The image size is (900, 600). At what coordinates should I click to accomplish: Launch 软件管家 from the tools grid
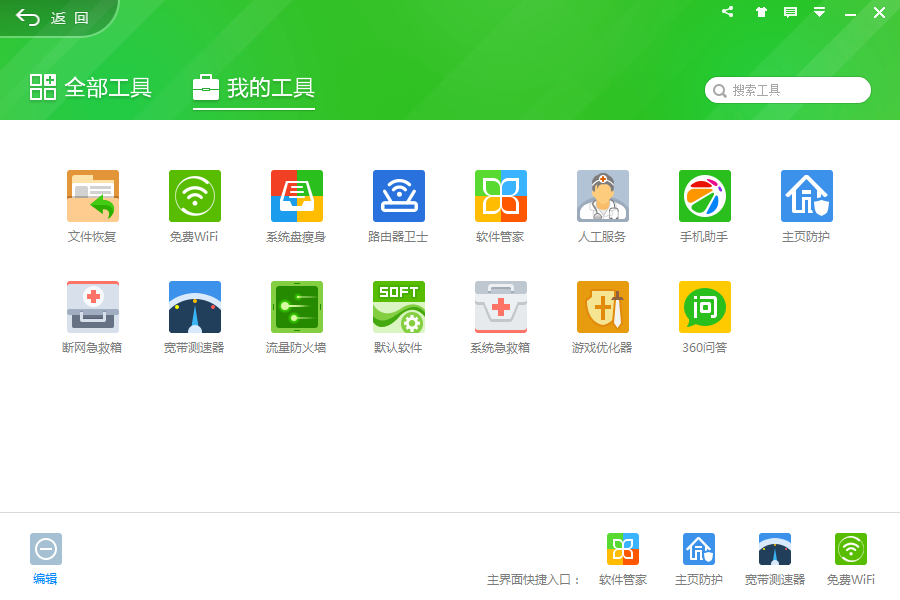501,196
